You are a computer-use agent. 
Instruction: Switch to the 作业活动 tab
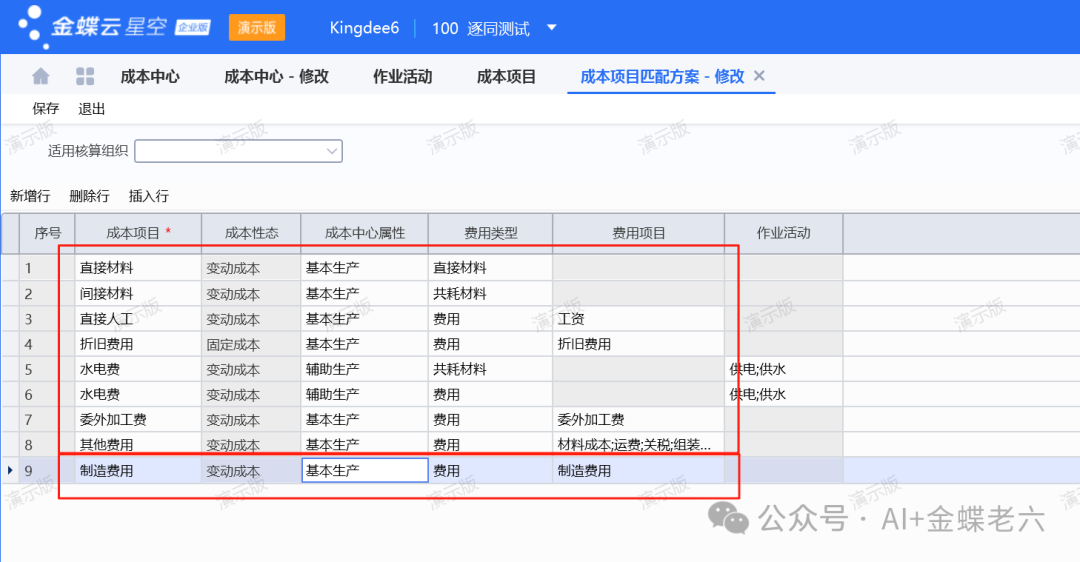(x=402, y=77)
